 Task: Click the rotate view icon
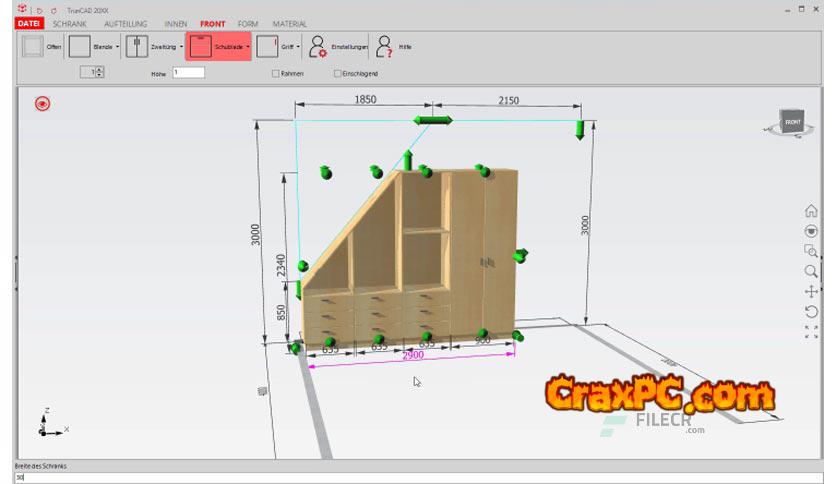tap(811, 311)
